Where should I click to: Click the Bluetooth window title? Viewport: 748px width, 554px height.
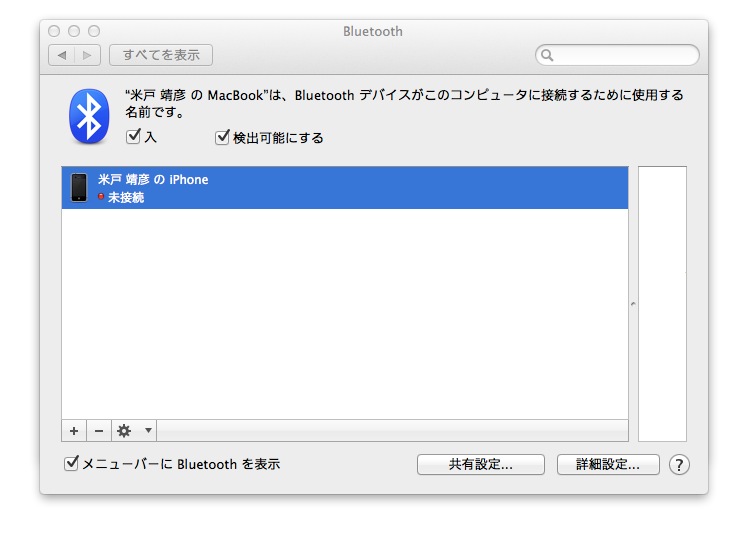[x=373, y=31]
